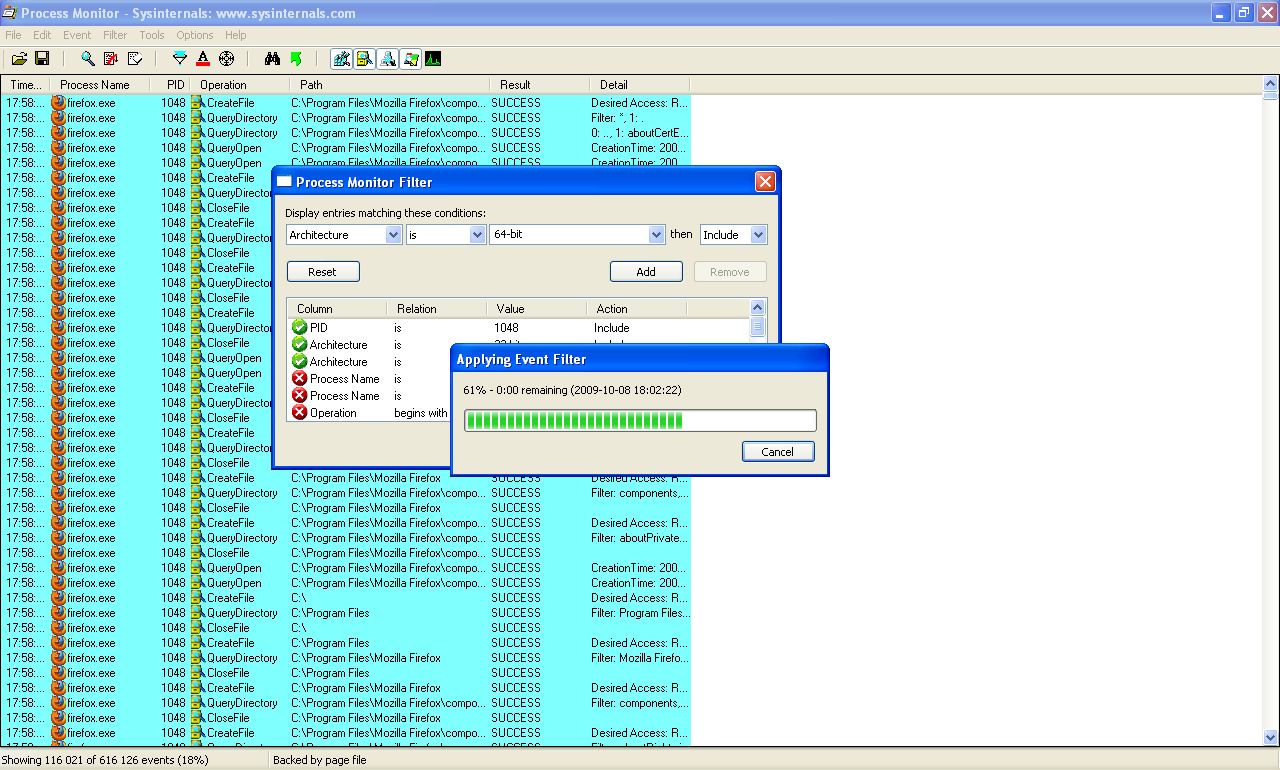Open the Edit menu
Image resolution: width=1280 pixels, height=770 pixels.
pos(42,35)
